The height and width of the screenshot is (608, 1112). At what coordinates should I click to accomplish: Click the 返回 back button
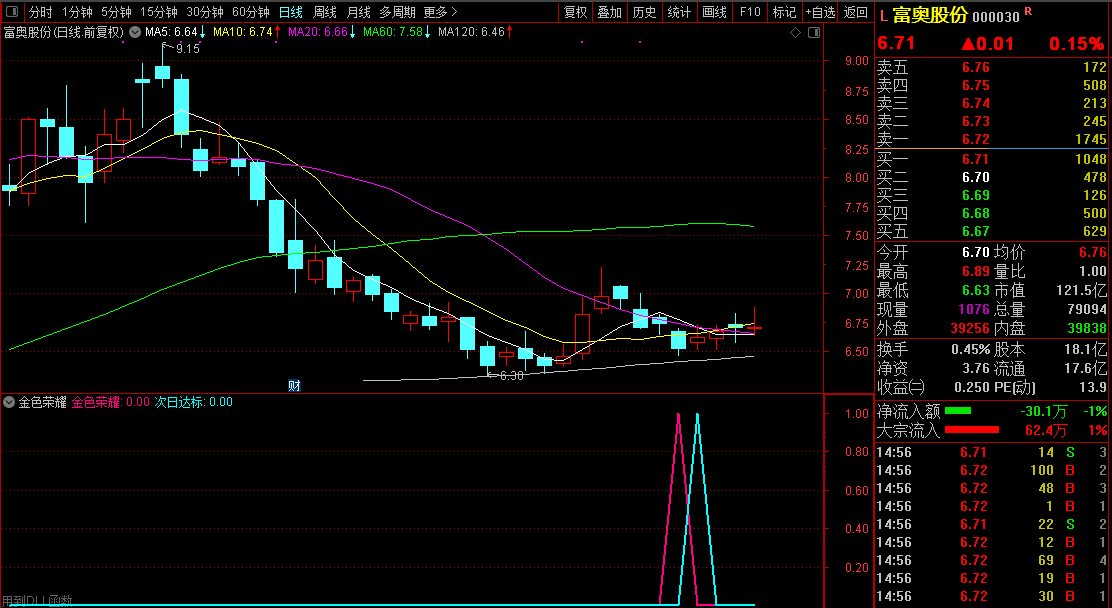click(x=856, y=12)
